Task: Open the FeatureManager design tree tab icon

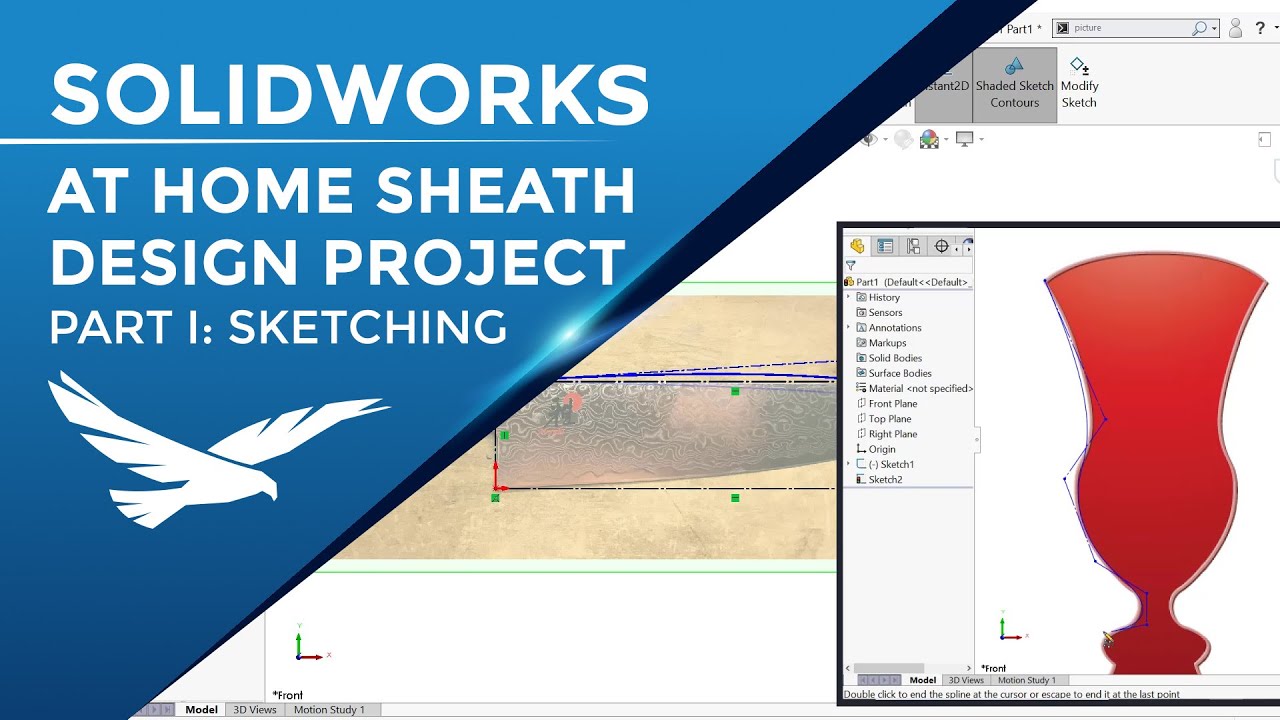Action: pyautogui.click(x=857, y=246)
